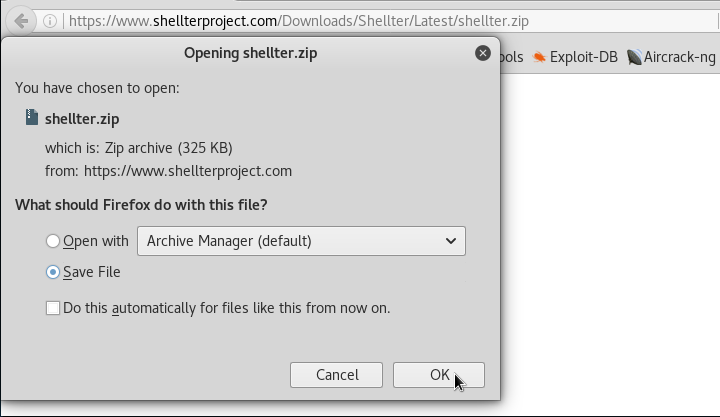Click the shellter.zip archive file icon
The image size is (720, 417).
point(32,117)
